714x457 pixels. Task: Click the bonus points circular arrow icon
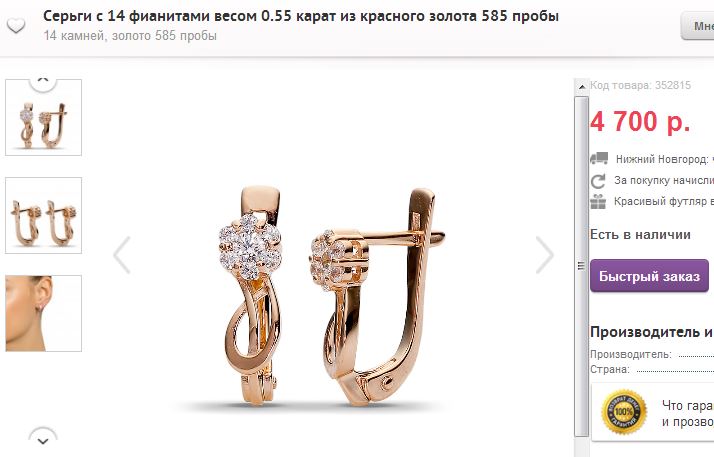tap(598, 181)
